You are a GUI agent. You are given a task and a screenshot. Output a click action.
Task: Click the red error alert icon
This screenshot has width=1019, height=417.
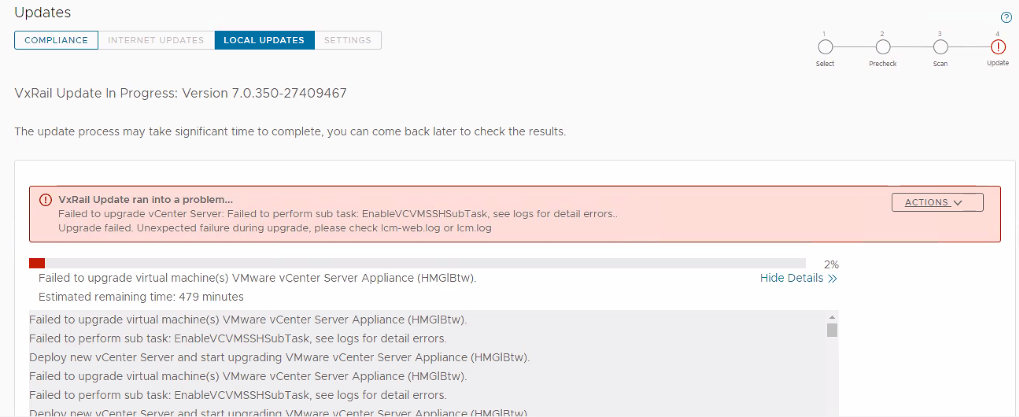[45, 200]
